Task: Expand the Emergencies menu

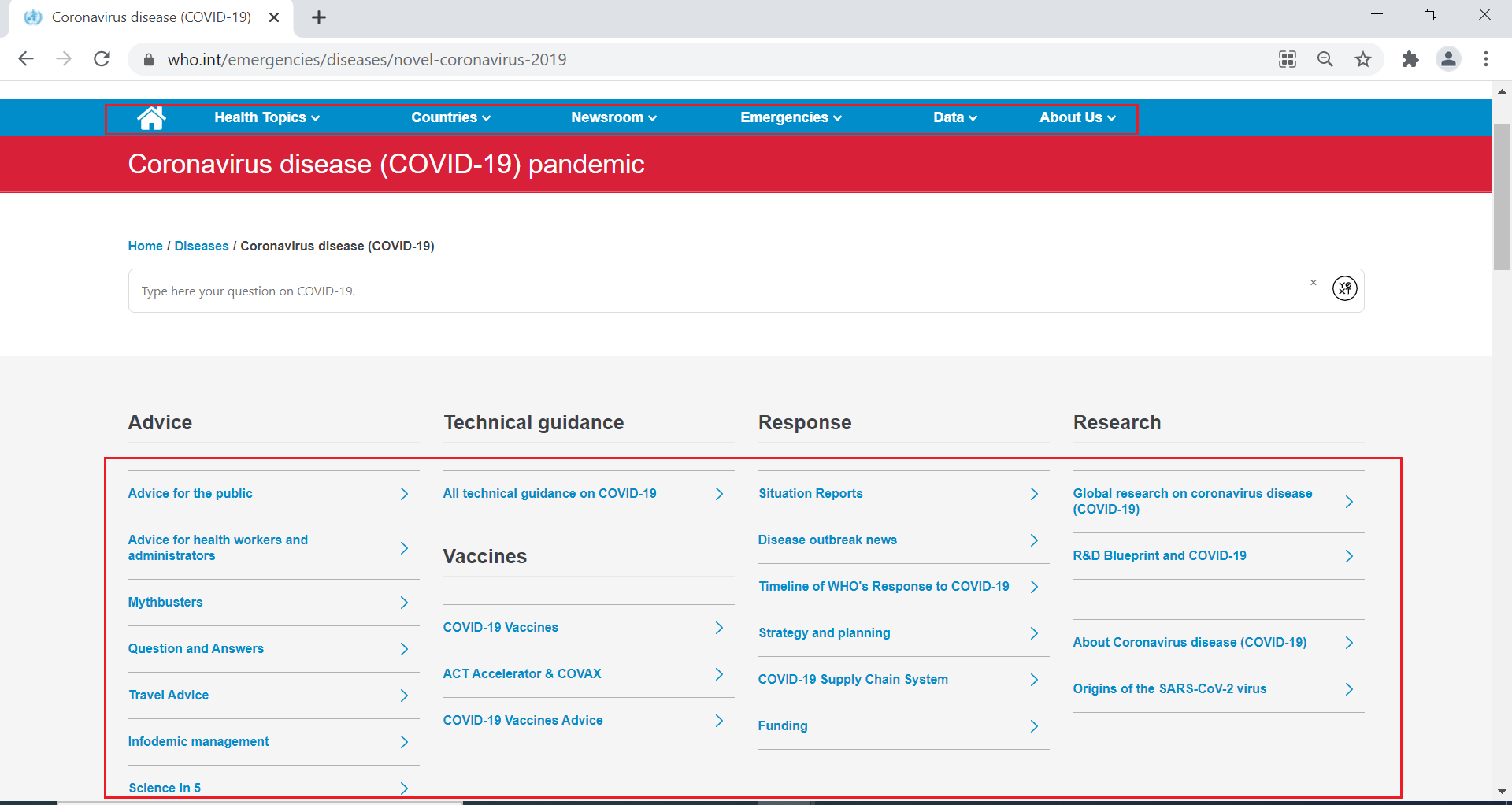Action: point(791,117)
